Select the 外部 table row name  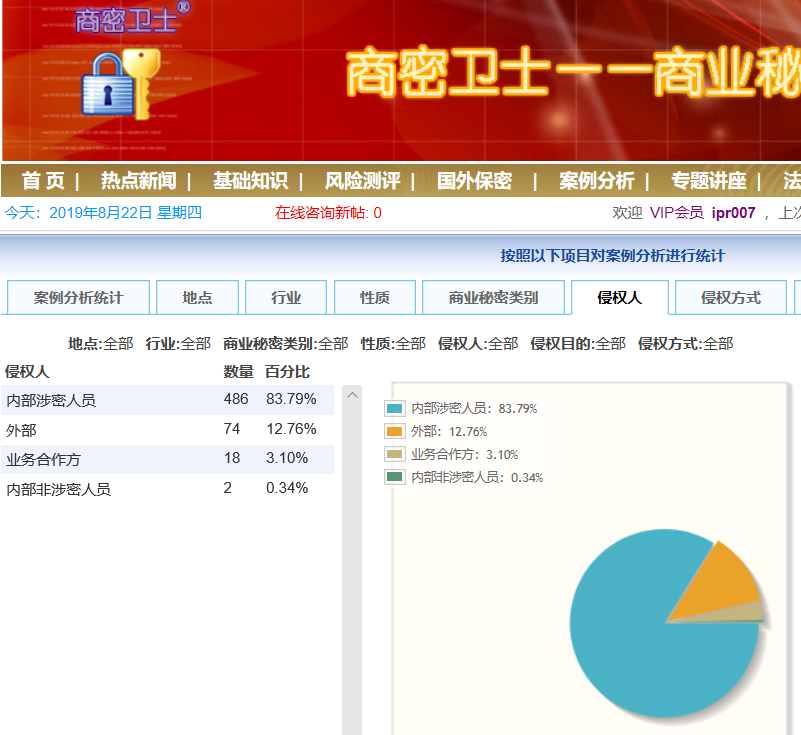pos(21,430)
